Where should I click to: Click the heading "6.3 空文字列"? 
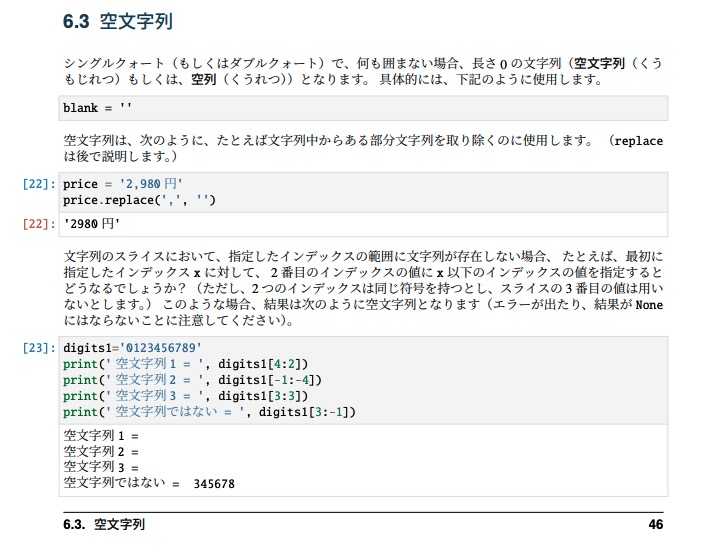click(118, 21)
